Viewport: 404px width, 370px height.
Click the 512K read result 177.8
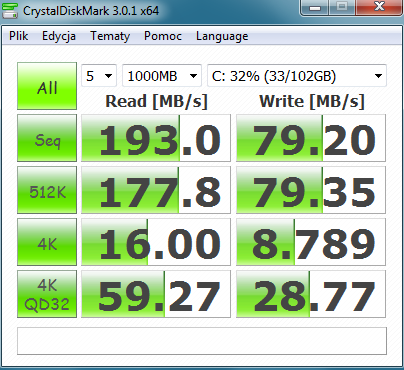point(156,190)
